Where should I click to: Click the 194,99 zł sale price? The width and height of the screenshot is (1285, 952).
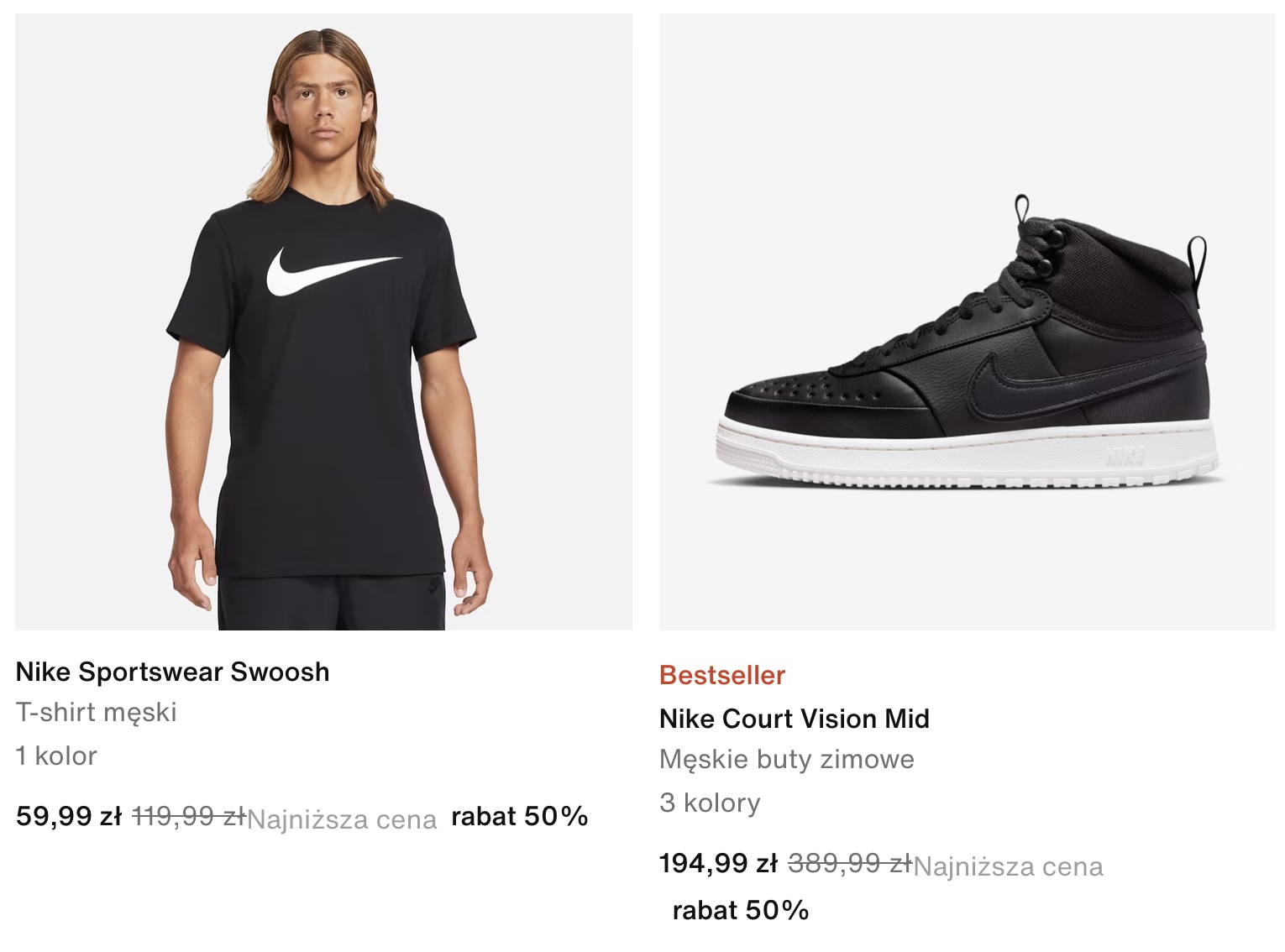click(718, 863)
